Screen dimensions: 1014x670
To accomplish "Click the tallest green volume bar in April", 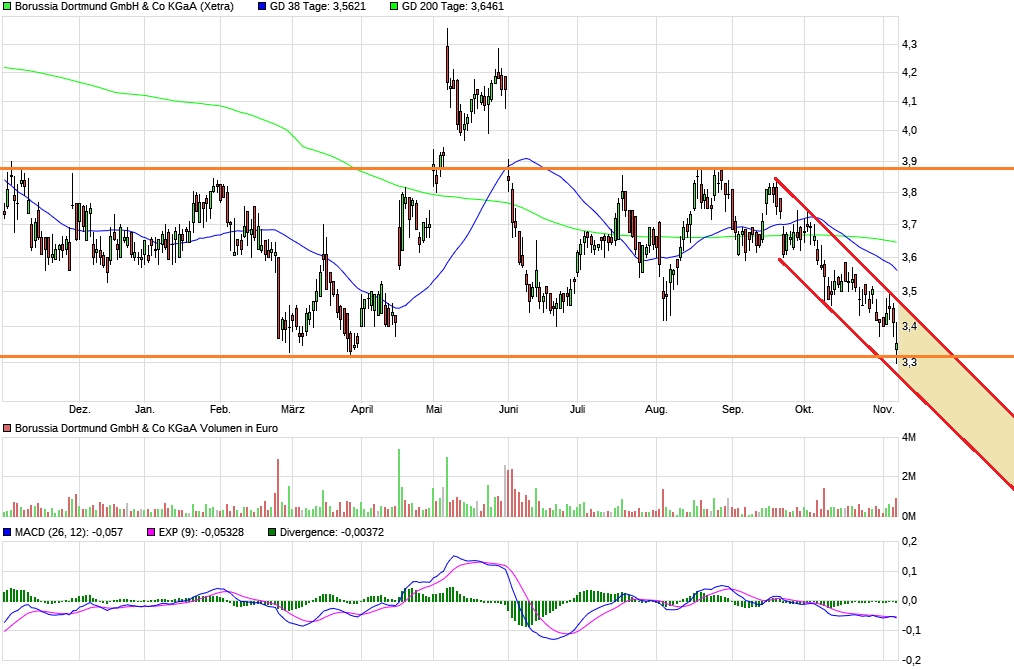I will point(399,482).
